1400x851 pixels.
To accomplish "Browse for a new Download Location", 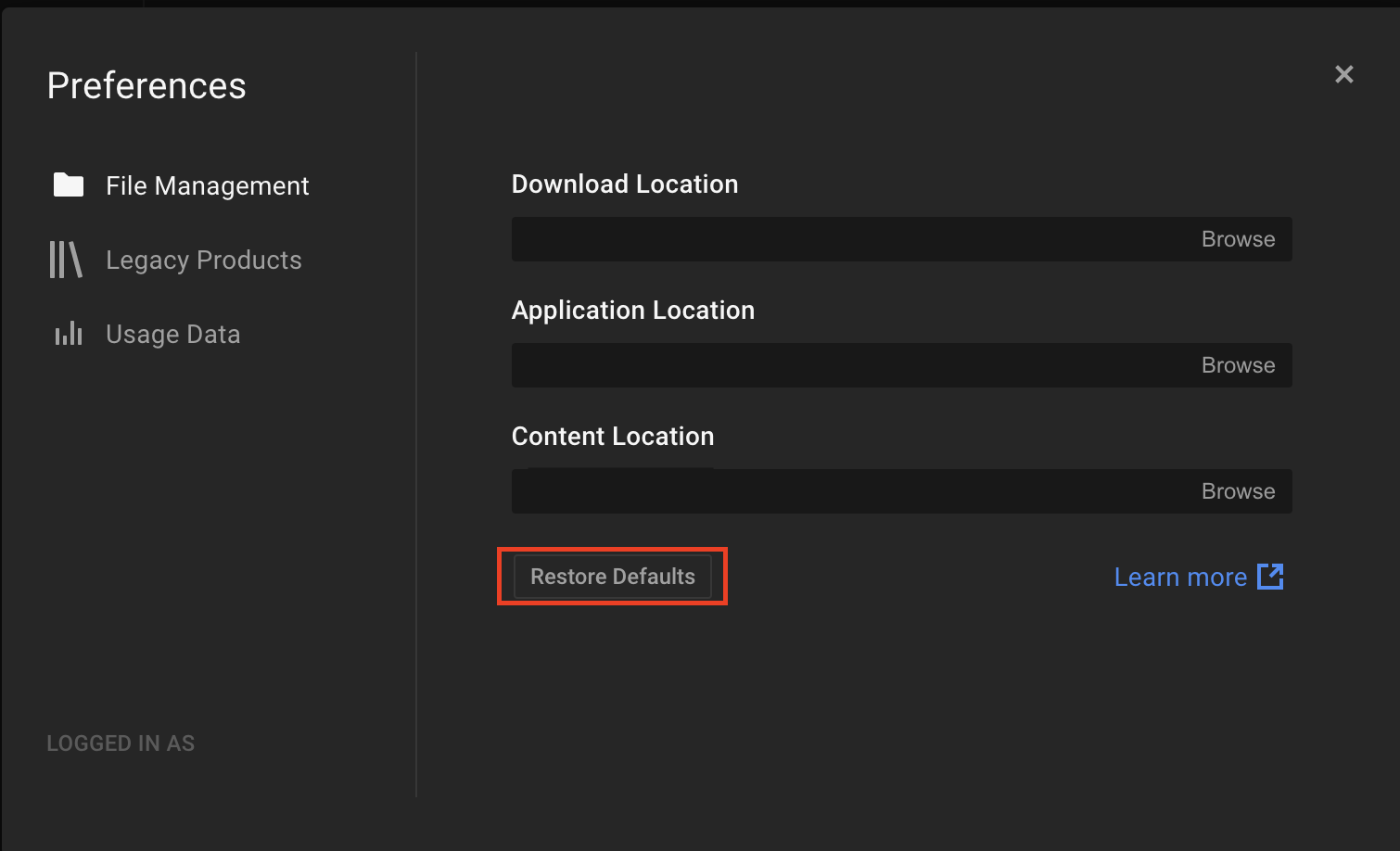I will (1238, 239).
